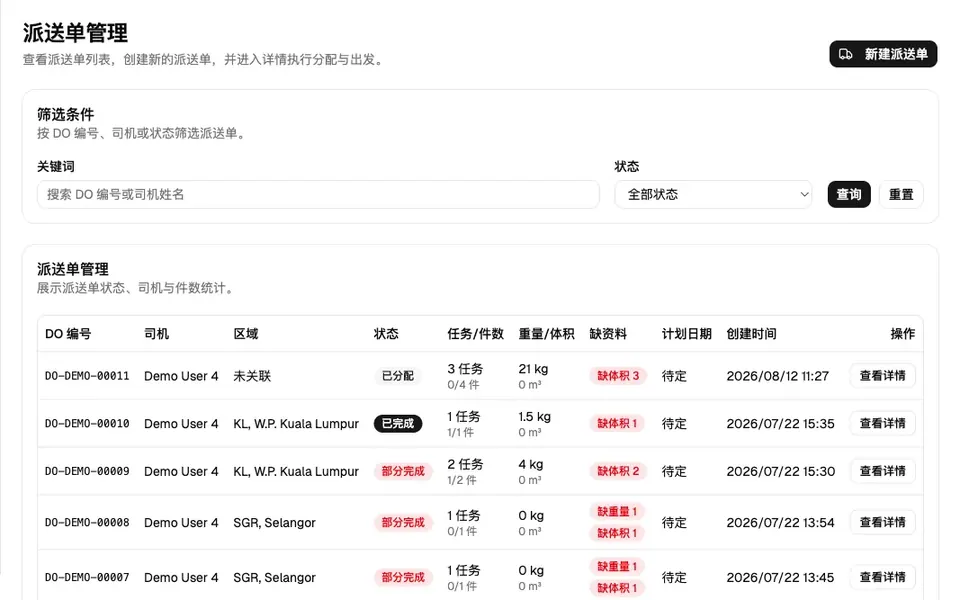Click 缺重量 1 tag in DO-DEMO-00008 row
The height and width of the screenshot is (600, 960).
[617, 512]
